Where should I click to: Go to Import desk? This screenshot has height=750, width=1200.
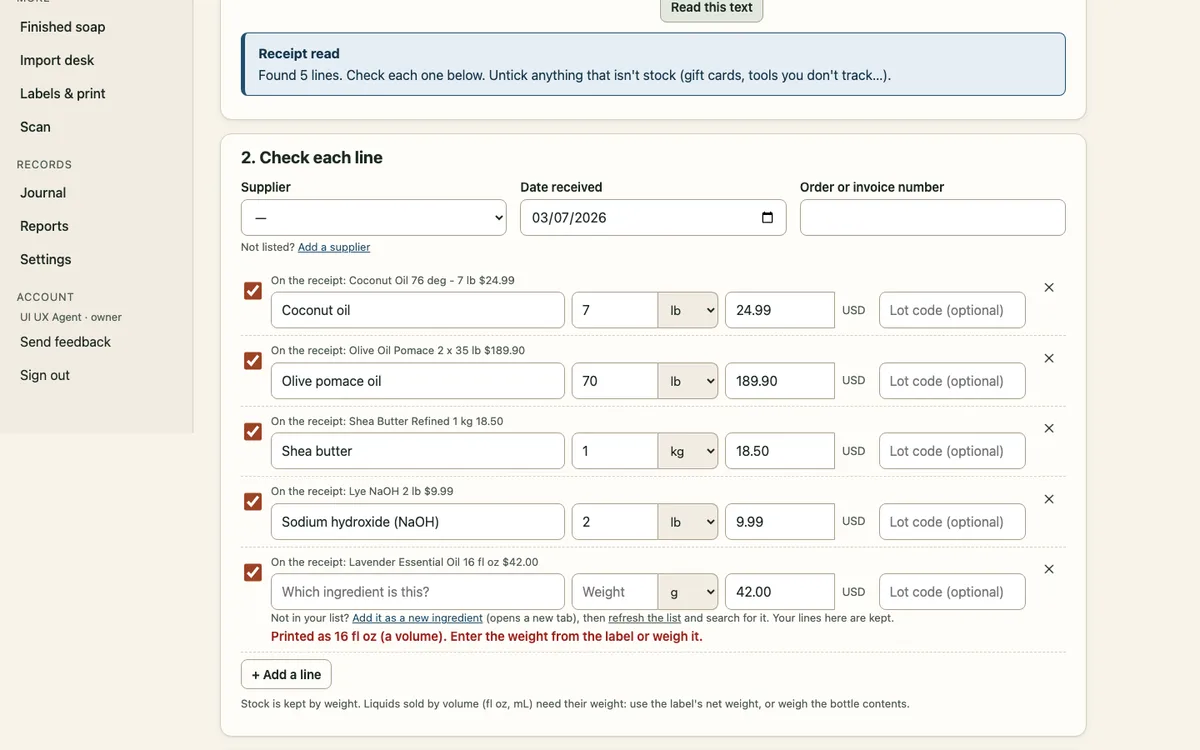click(x=57, y=60)
